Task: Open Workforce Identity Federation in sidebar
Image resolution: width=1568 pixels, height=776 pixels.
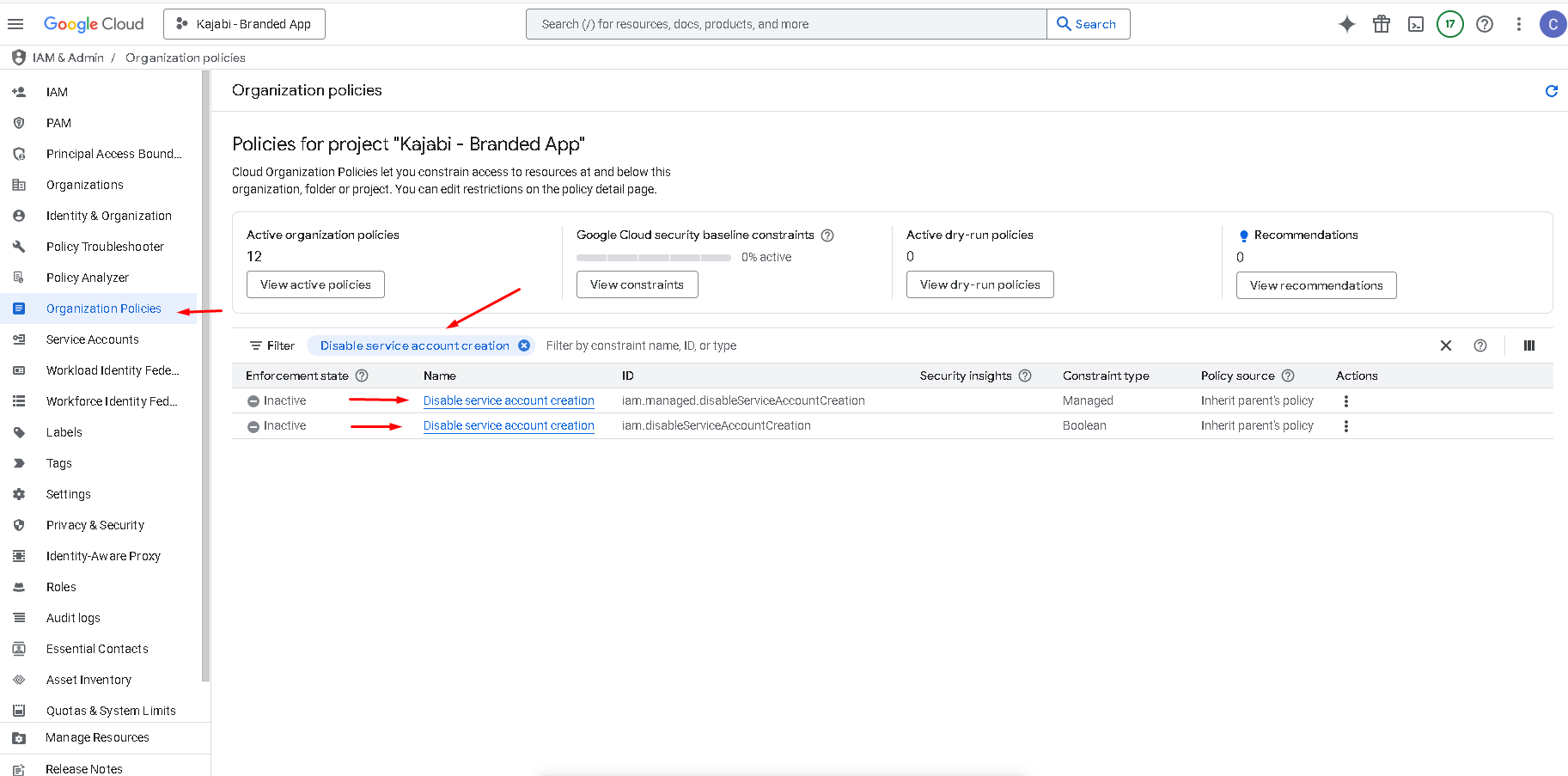Action: coord(99,401)
